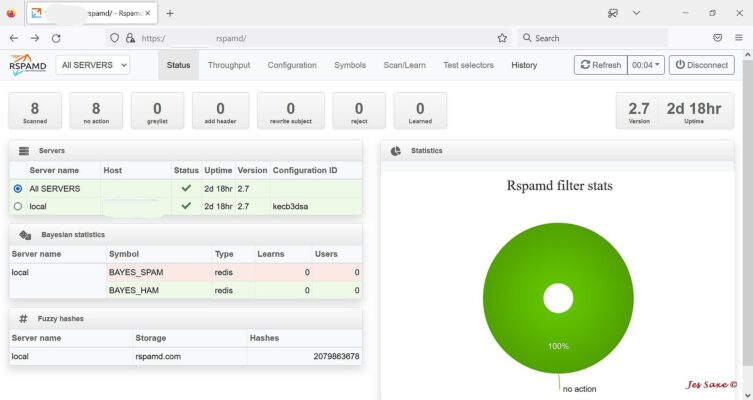Click the browser address bar
Screen dimensions: 753x400
pyautogui.click(x=307, y=38)
